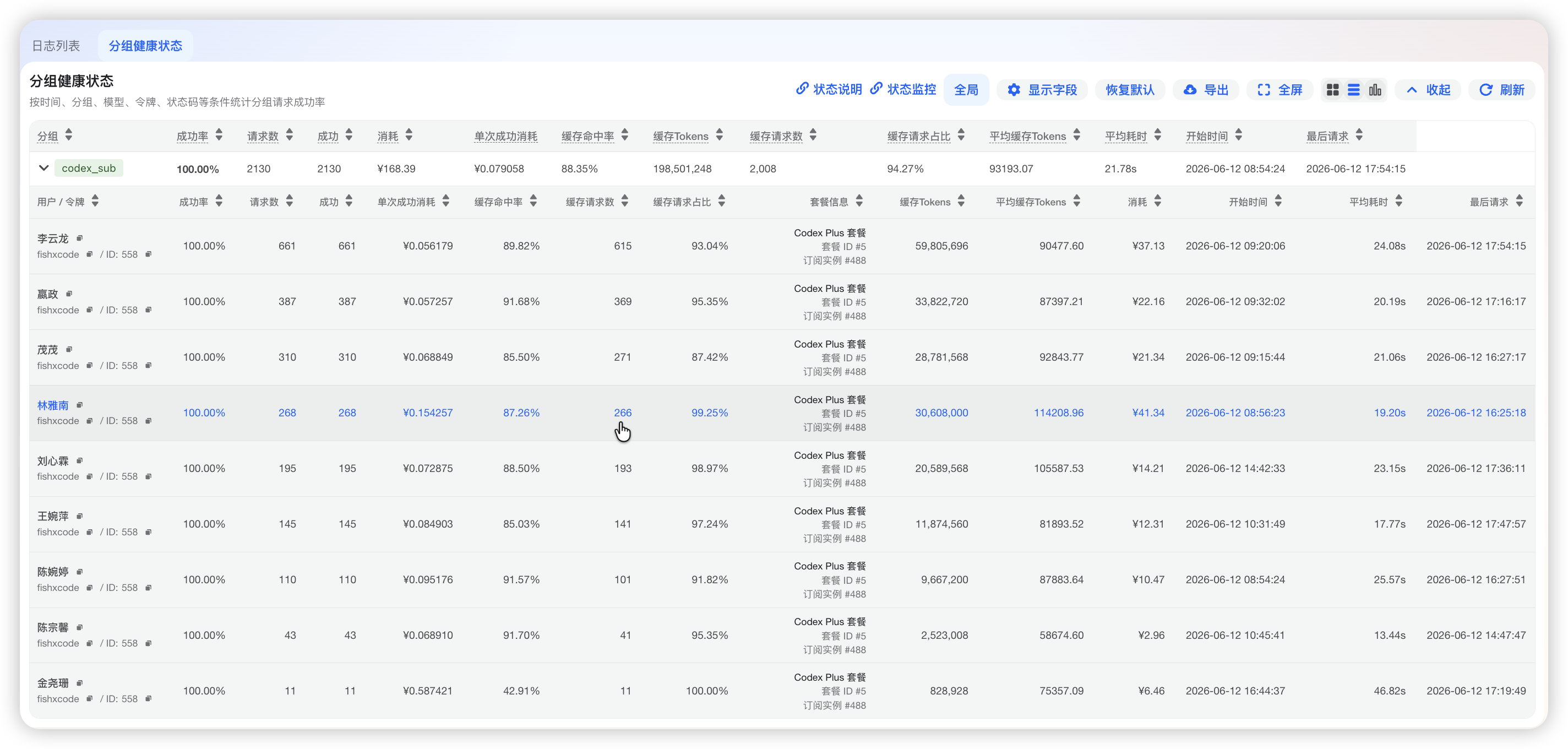1568x749 pixels.
Task: Switch to bar chart view icon
Action: pos(1375,90)
